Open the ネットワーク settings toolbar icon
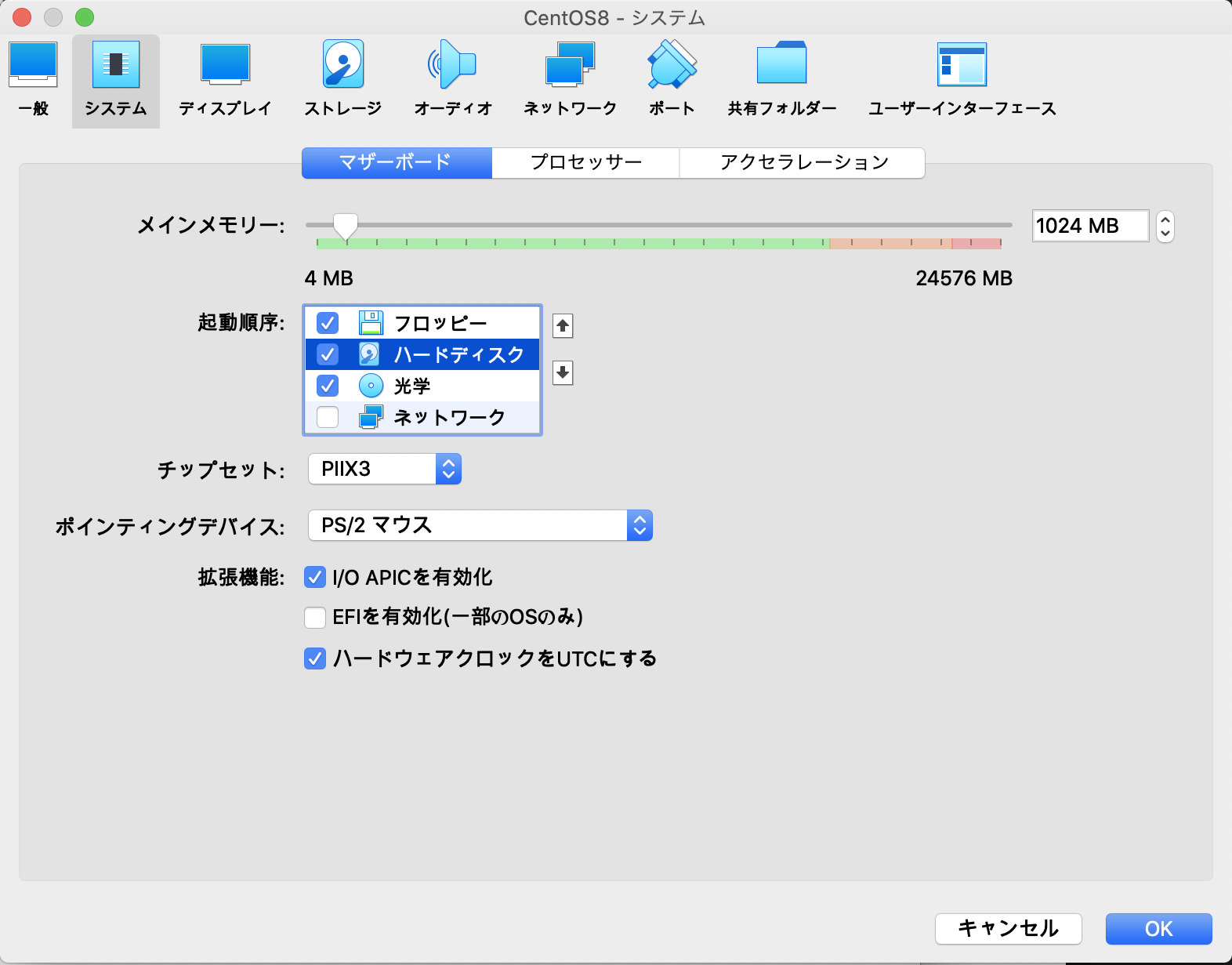The width and height of the screenshot is (1232, 965). click(571, 80)
